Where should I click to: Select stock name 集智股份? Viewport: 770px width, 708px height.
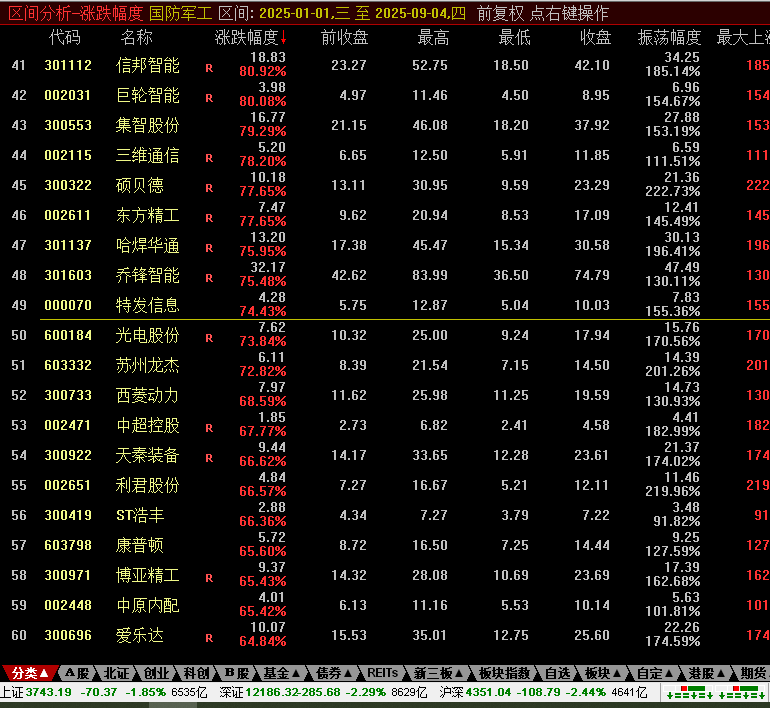[147, 125]
